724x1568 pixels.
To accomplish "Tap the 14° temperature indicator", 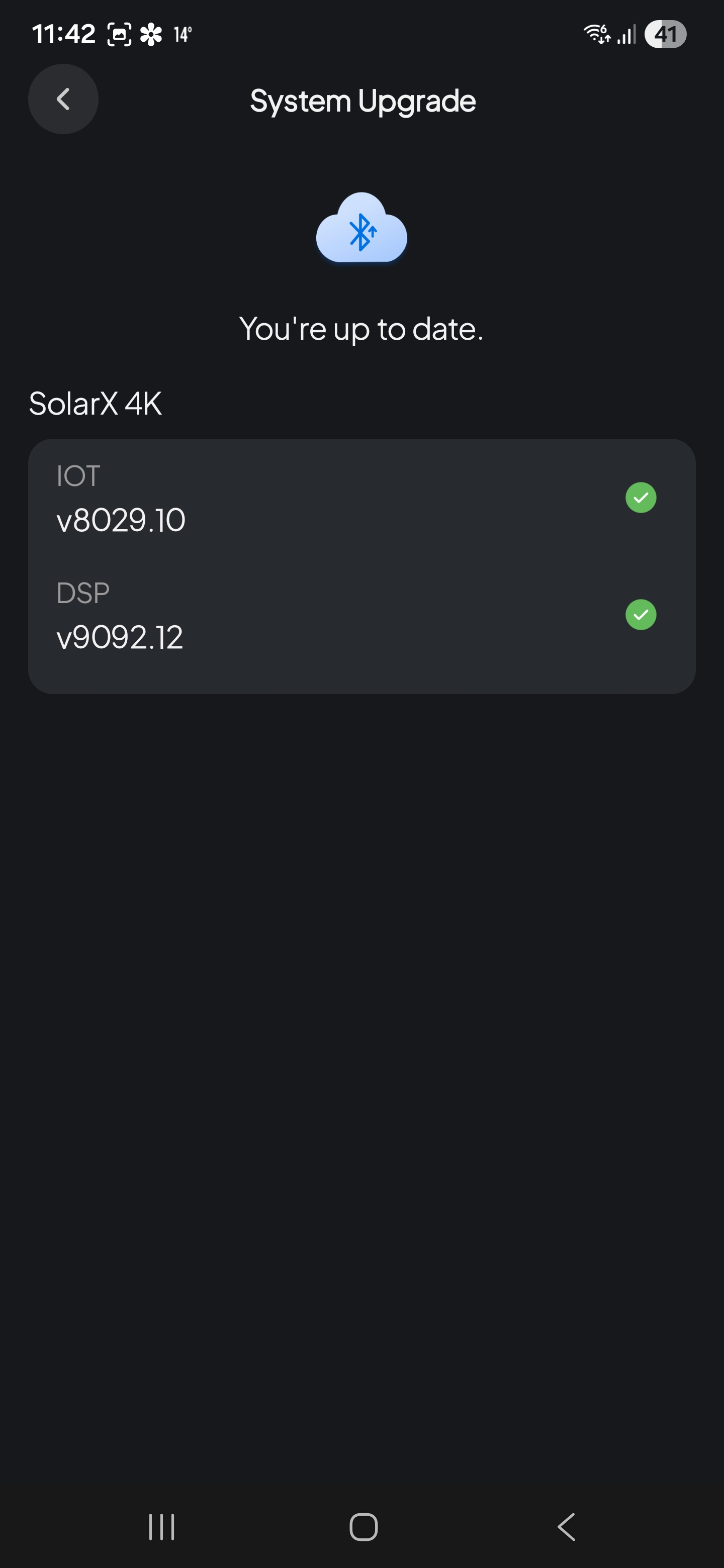I will [183, 34].
